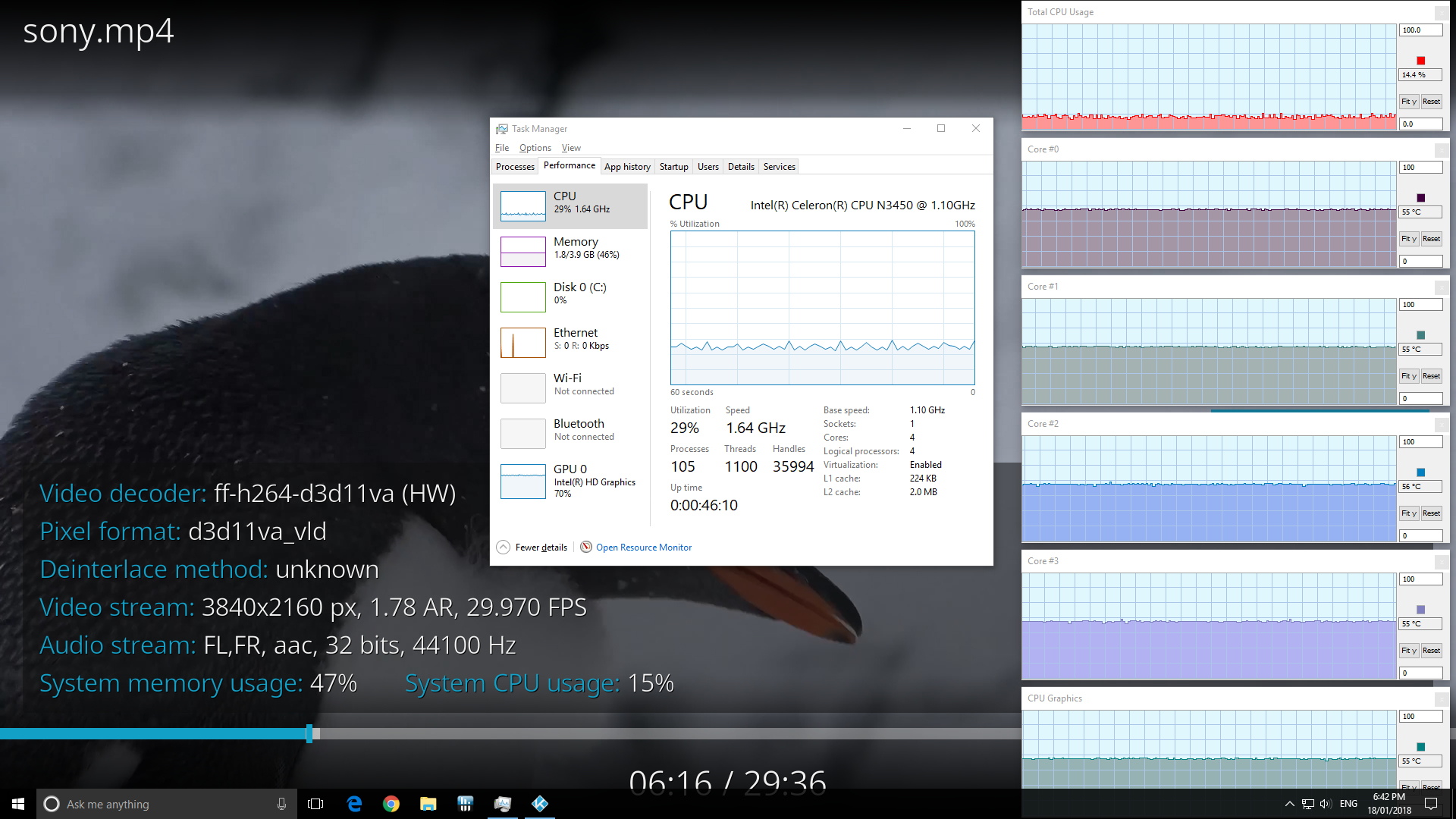The image size is (1456, 819).
Task: Edit CPU Graphics max value 100 field
Action: click(1420, 717)
